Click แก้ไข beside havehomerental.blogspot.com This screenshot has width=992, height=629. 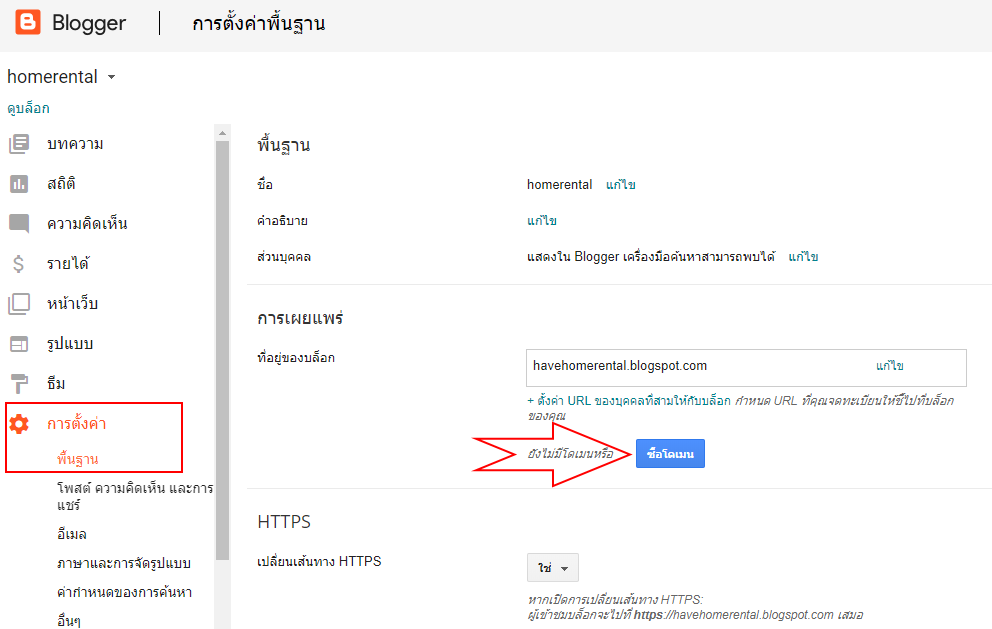890,366
